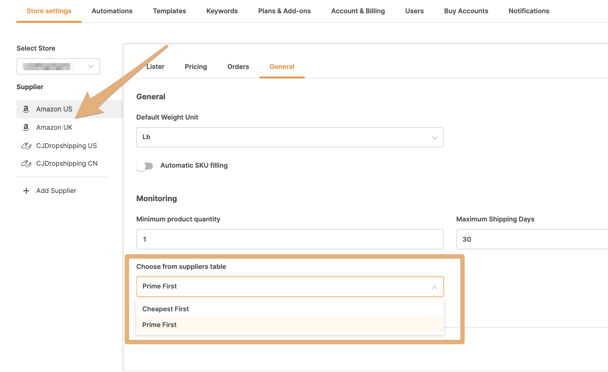This screenshot has width=608, height=372.
Task: Open the Store settings tab
Action: 49,11
